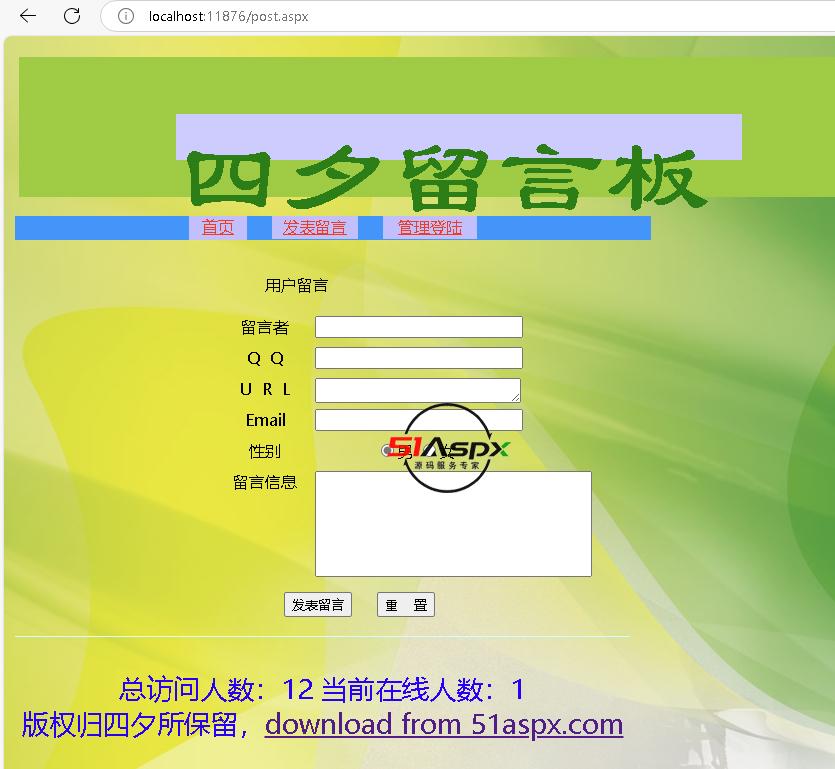Click the 四夕留言板 title banner
Image resolution: width=835 pixels, height=769 pixels.
pyautogui.click(x=447, y=177)
